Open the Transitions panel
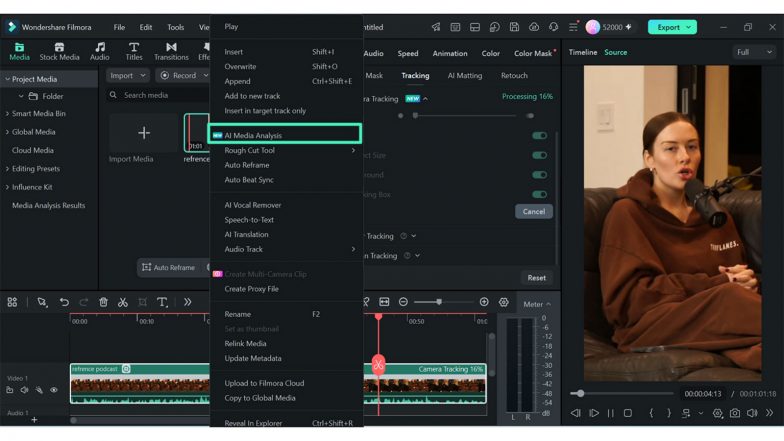The image size is (784, 441). point(171,52)
